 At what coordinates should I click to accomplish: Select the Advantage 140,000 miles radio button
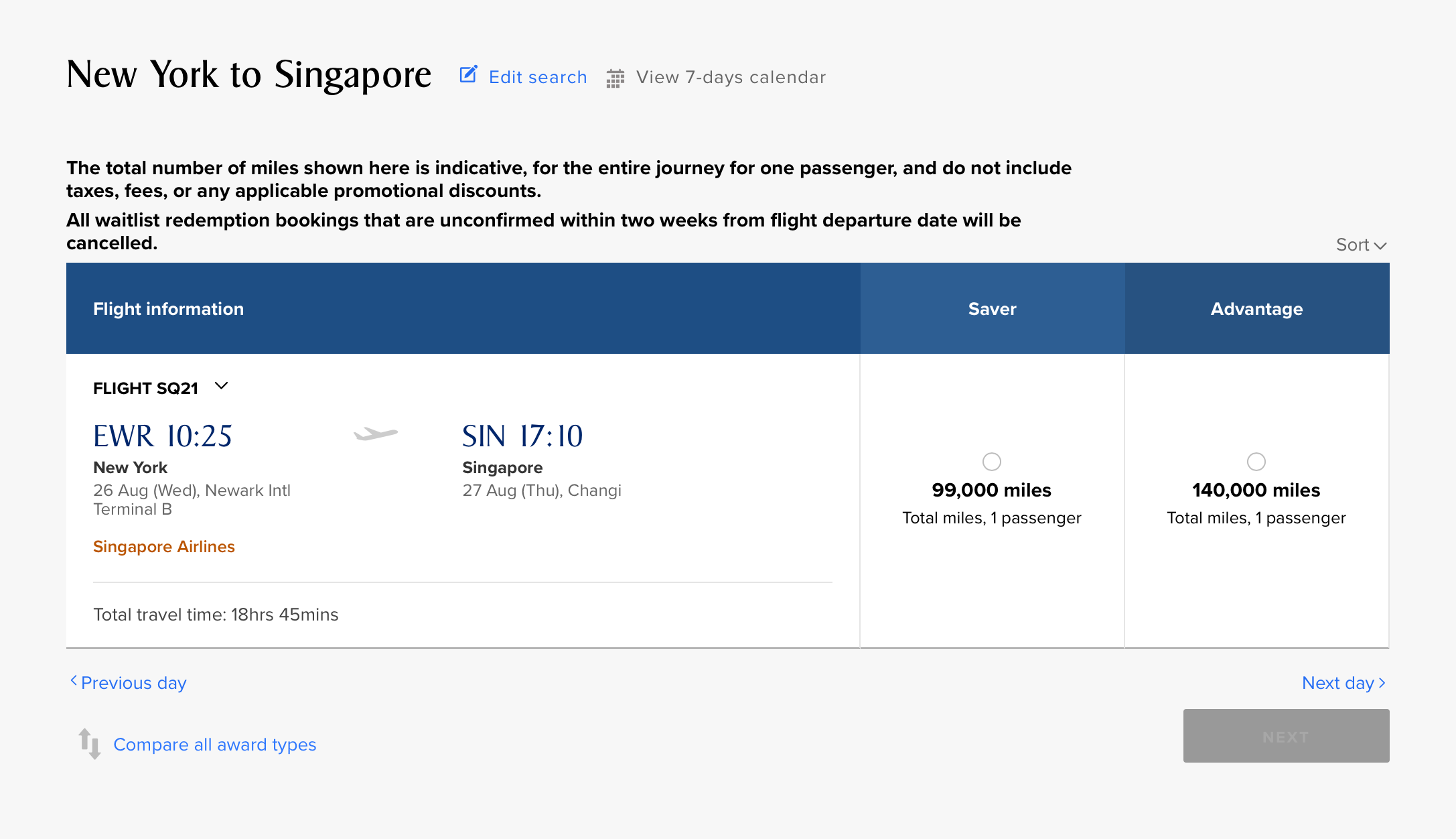(1256, 462)
